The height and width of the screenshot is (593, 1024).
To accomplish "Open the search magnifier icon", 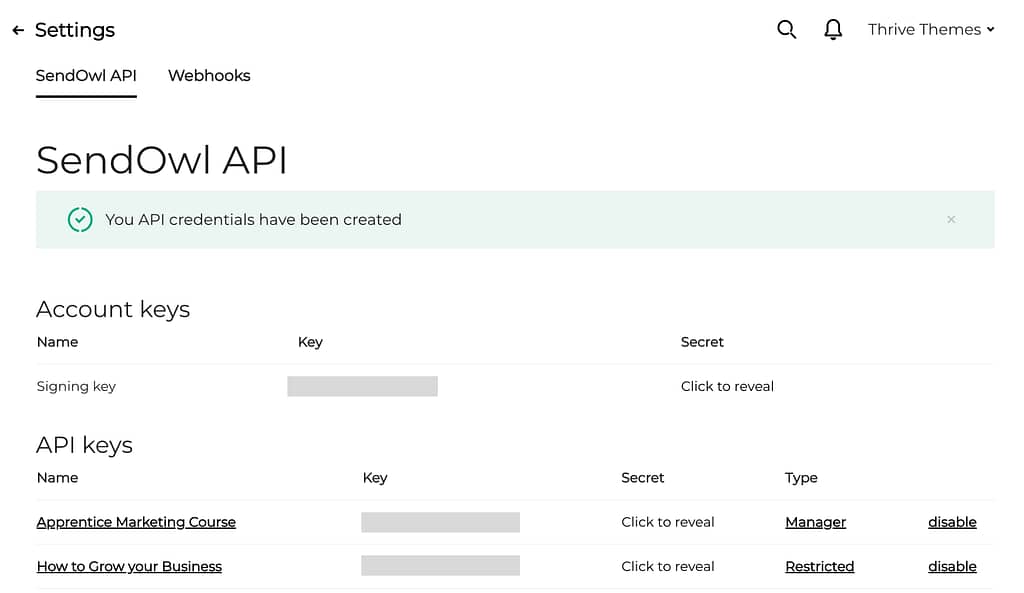I will (786, 29).
